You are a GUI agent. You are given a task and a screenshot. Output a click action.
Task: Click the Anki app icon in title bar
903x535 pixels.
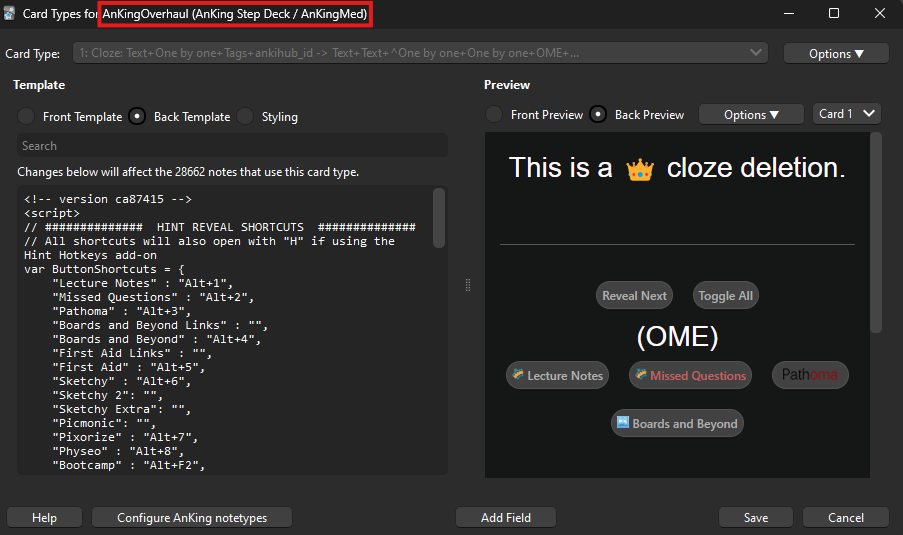(10, 13)
